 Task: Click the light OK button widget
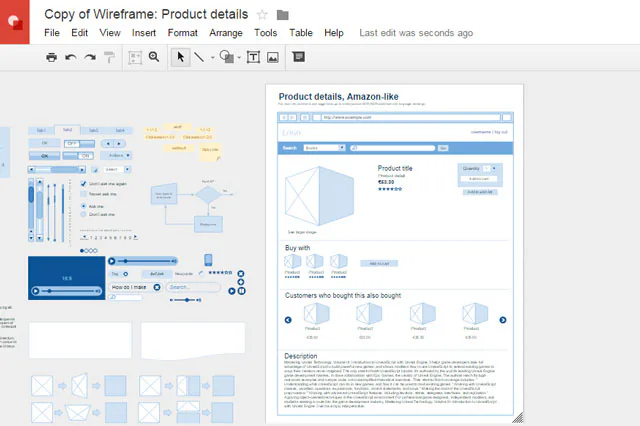44,143
